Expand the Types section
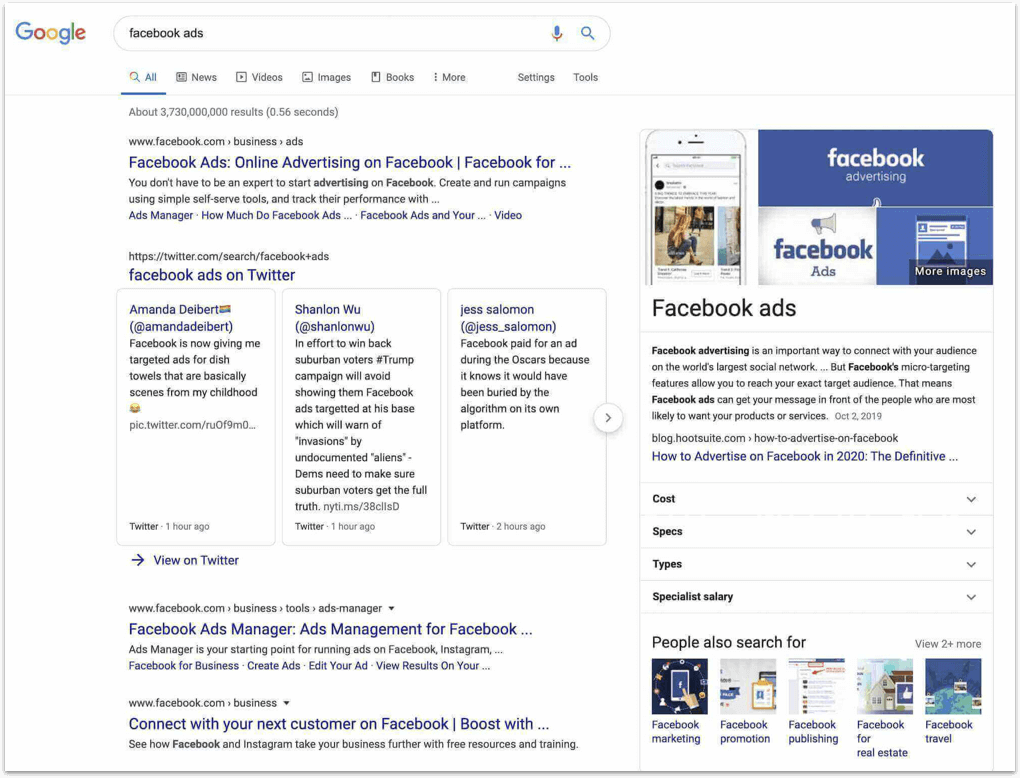The width and height of the screenshot is (1020, 778). point(816,564)
